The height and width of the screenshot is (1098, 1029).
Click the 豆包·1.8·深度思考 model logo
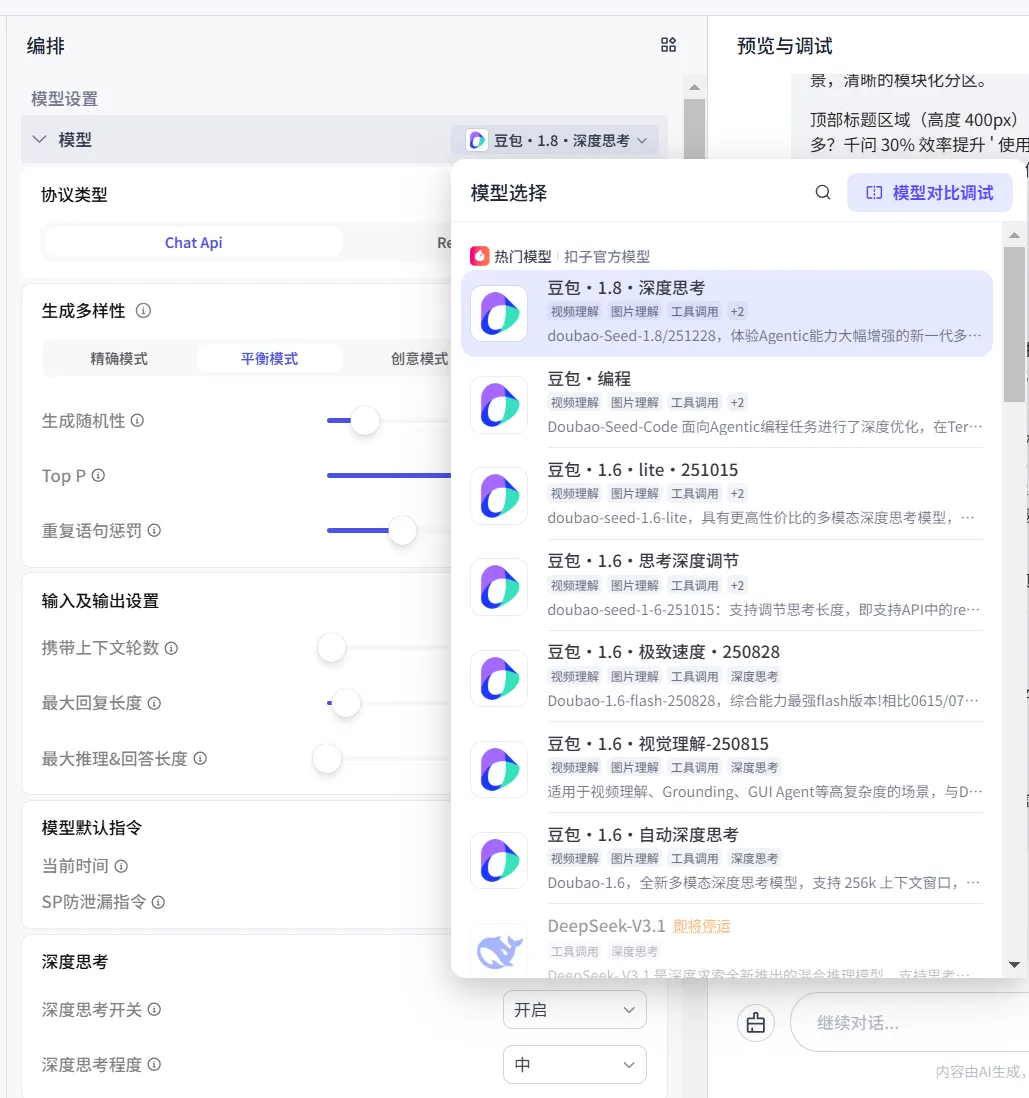[x=499, y=314]
